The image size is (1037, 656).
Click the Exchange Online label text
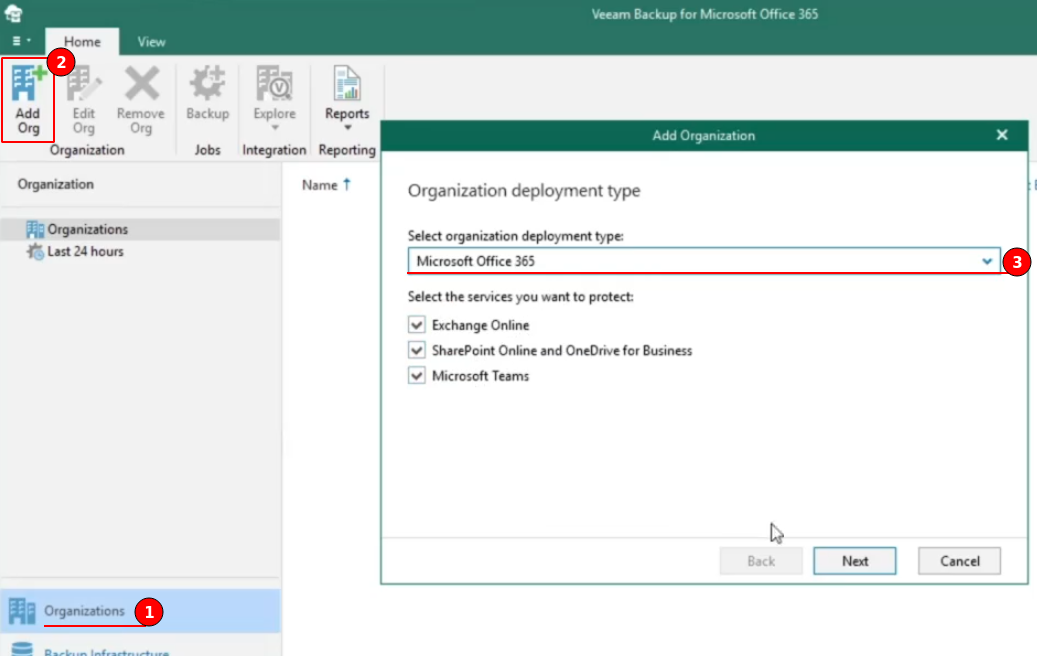point(480,325)
